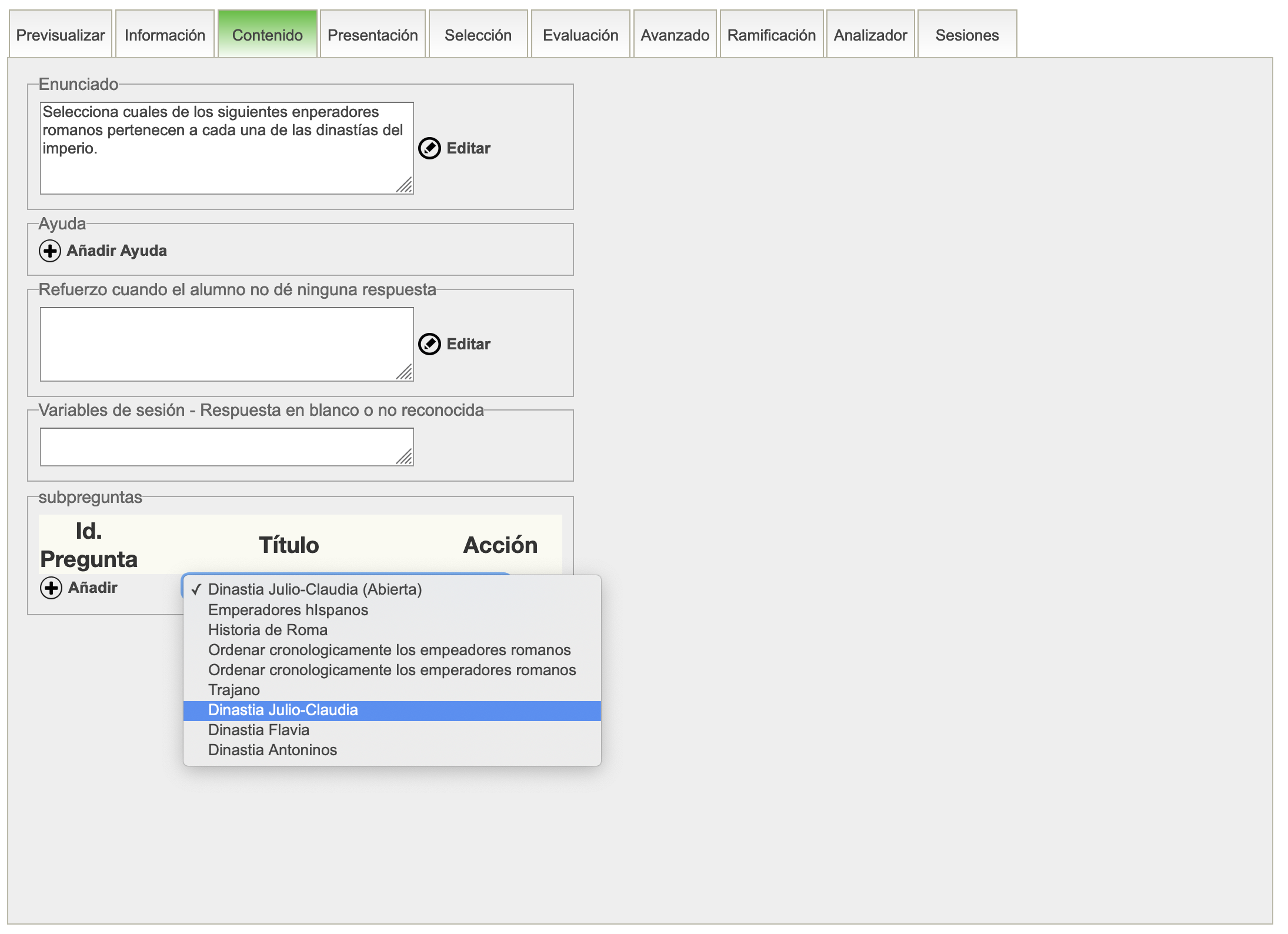1288x934 pixels.
Task: Click resize grip of Variables de sesión field
Action: 405,457
